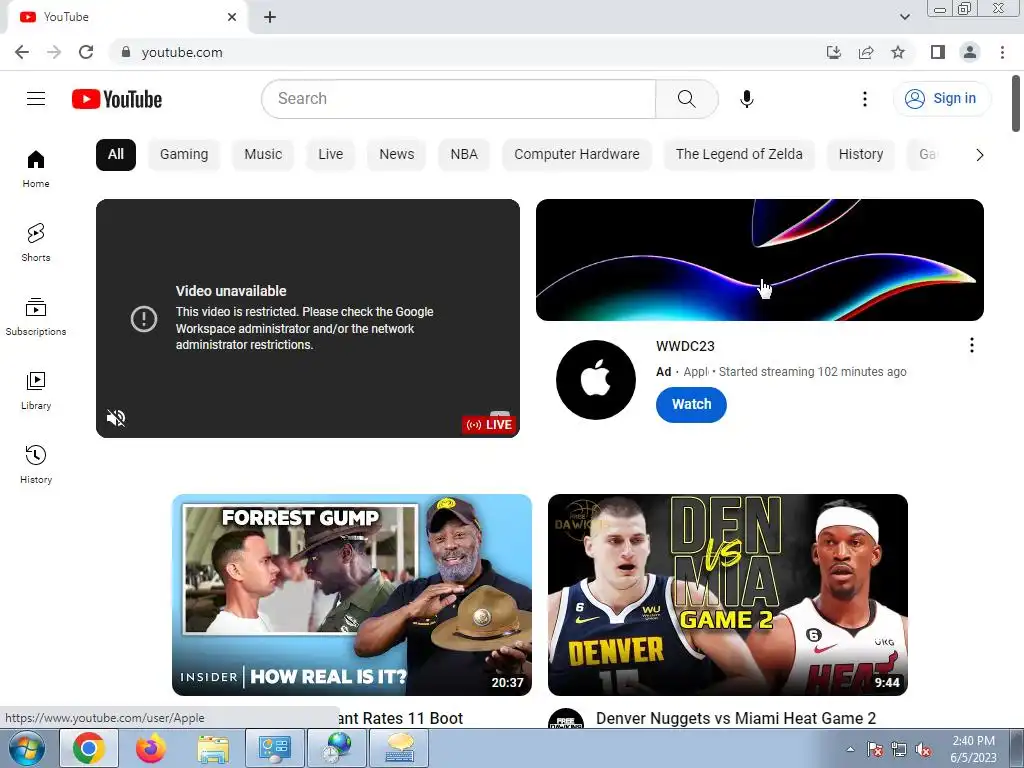Open the YouTube hamburger guide menu
Screen dimensions: 1024x768
36,99
